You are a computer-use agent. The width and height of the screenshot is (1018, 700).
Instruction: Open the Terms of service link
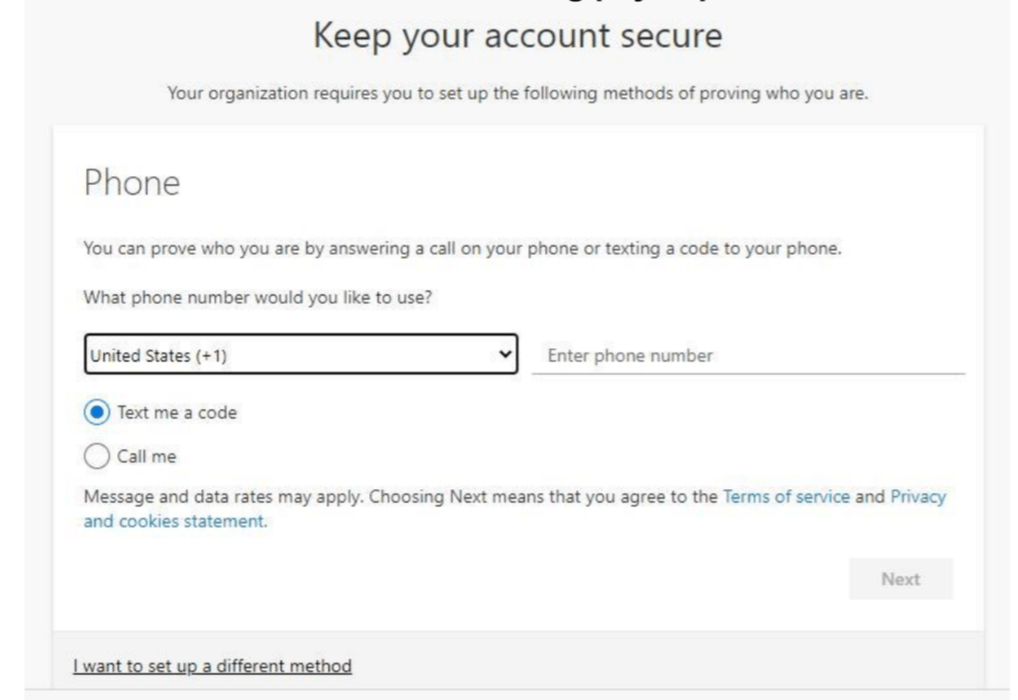(x=786, y=496)
